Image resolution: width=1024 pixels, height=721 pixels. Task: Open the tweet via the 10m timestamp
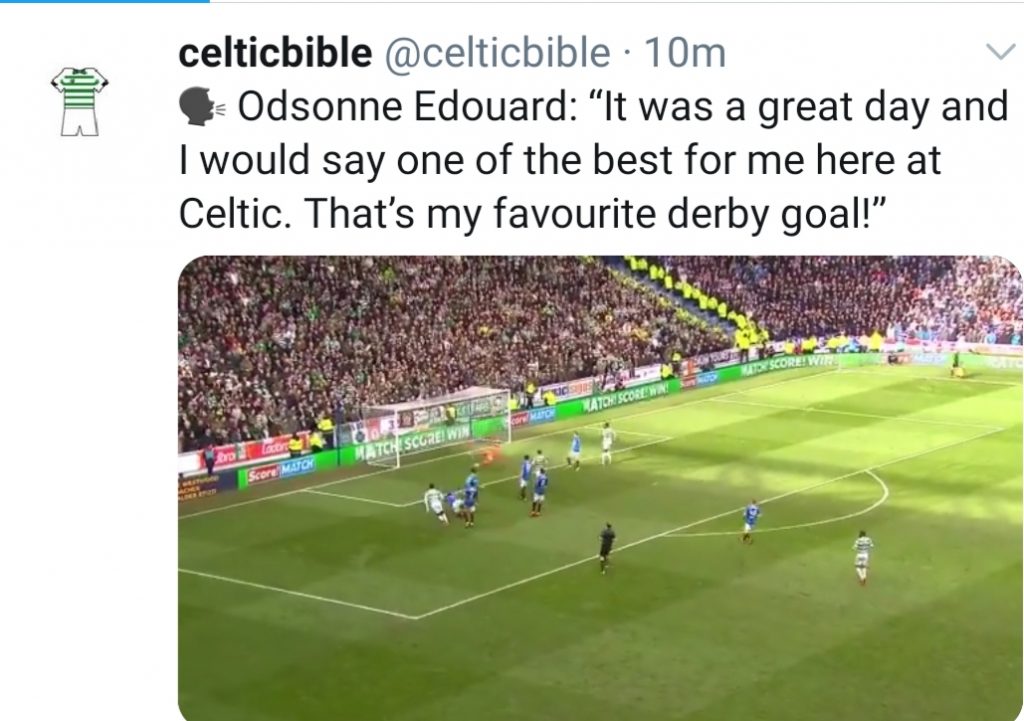(685, 53)
